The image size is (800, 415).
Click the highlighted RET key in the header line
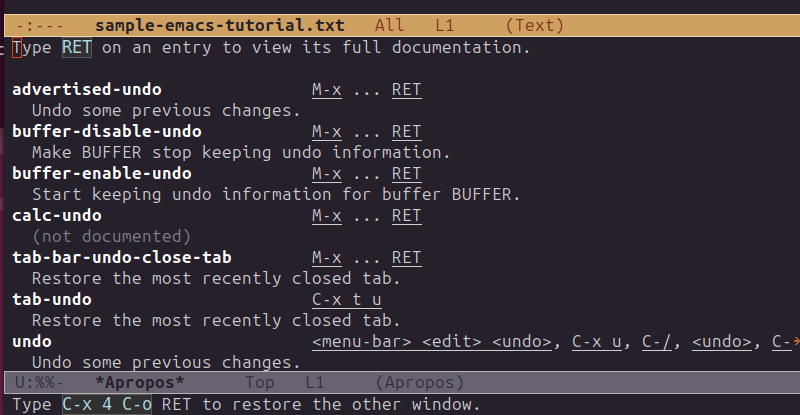(77, 47)
